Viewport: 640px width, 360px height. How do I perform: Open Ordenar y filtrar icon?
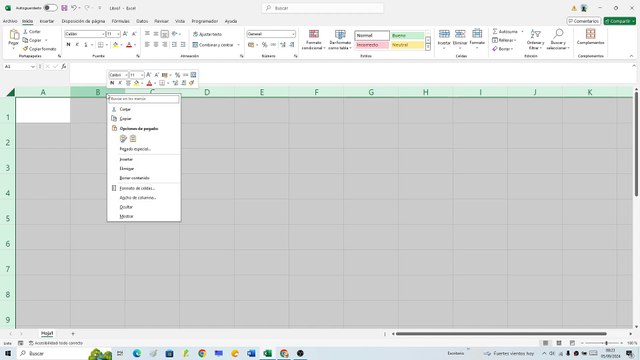click(x=535, y=34)
